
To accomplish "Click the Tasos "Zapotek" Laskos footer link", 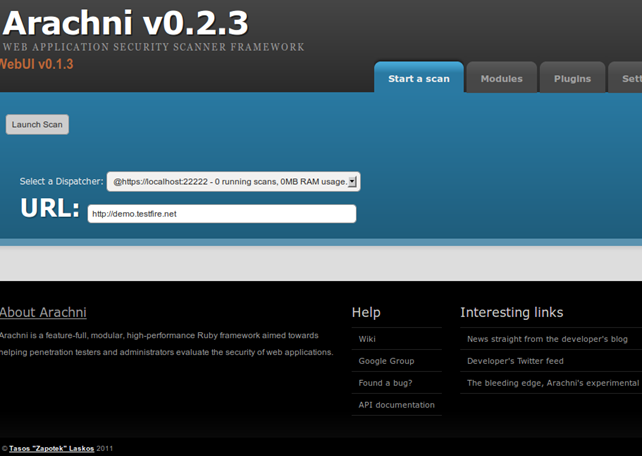I will point(52,449).
